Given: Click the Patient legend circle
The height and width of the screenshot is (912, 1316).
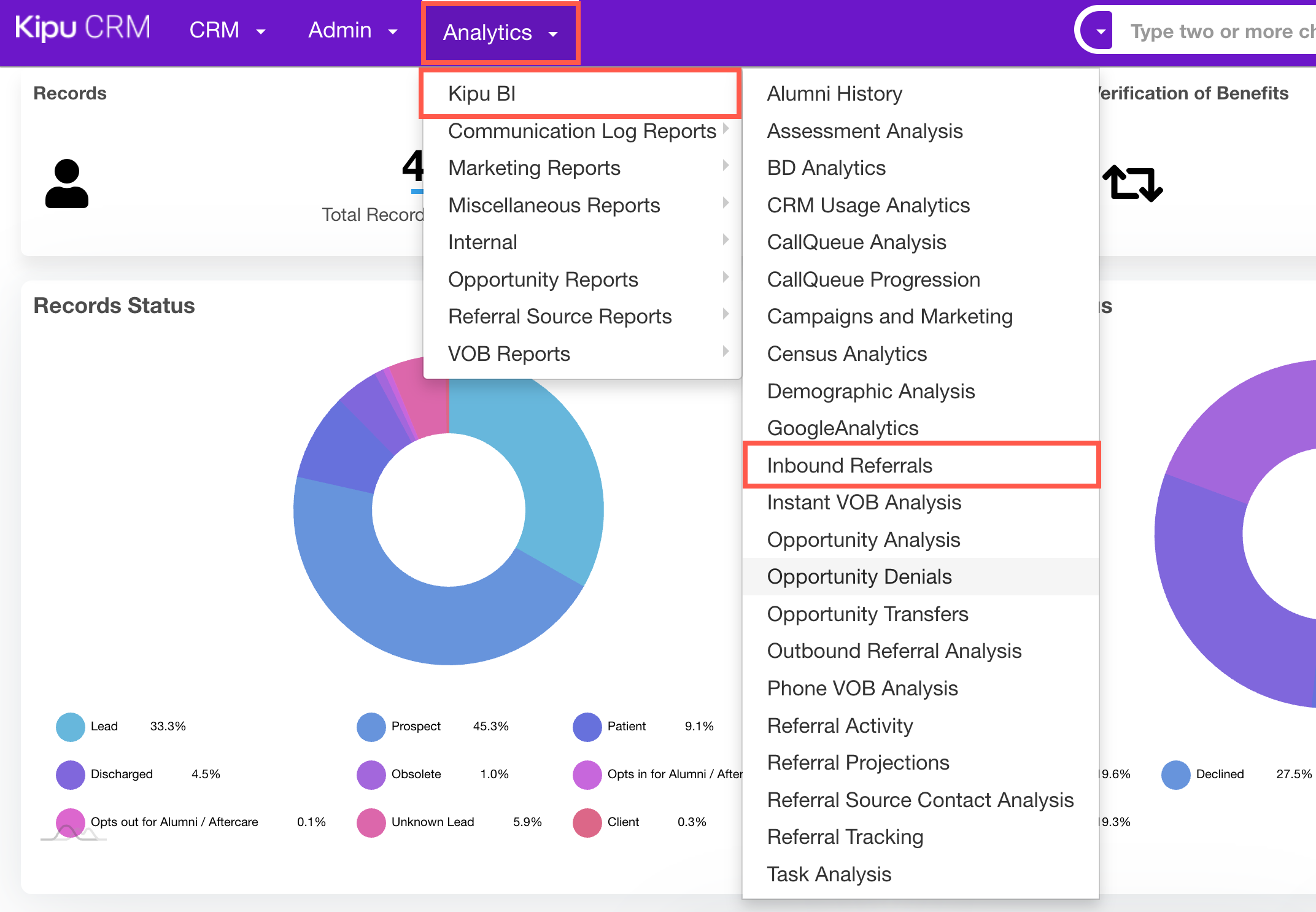Looking at the screenshot, I should [x=587, y=727].
